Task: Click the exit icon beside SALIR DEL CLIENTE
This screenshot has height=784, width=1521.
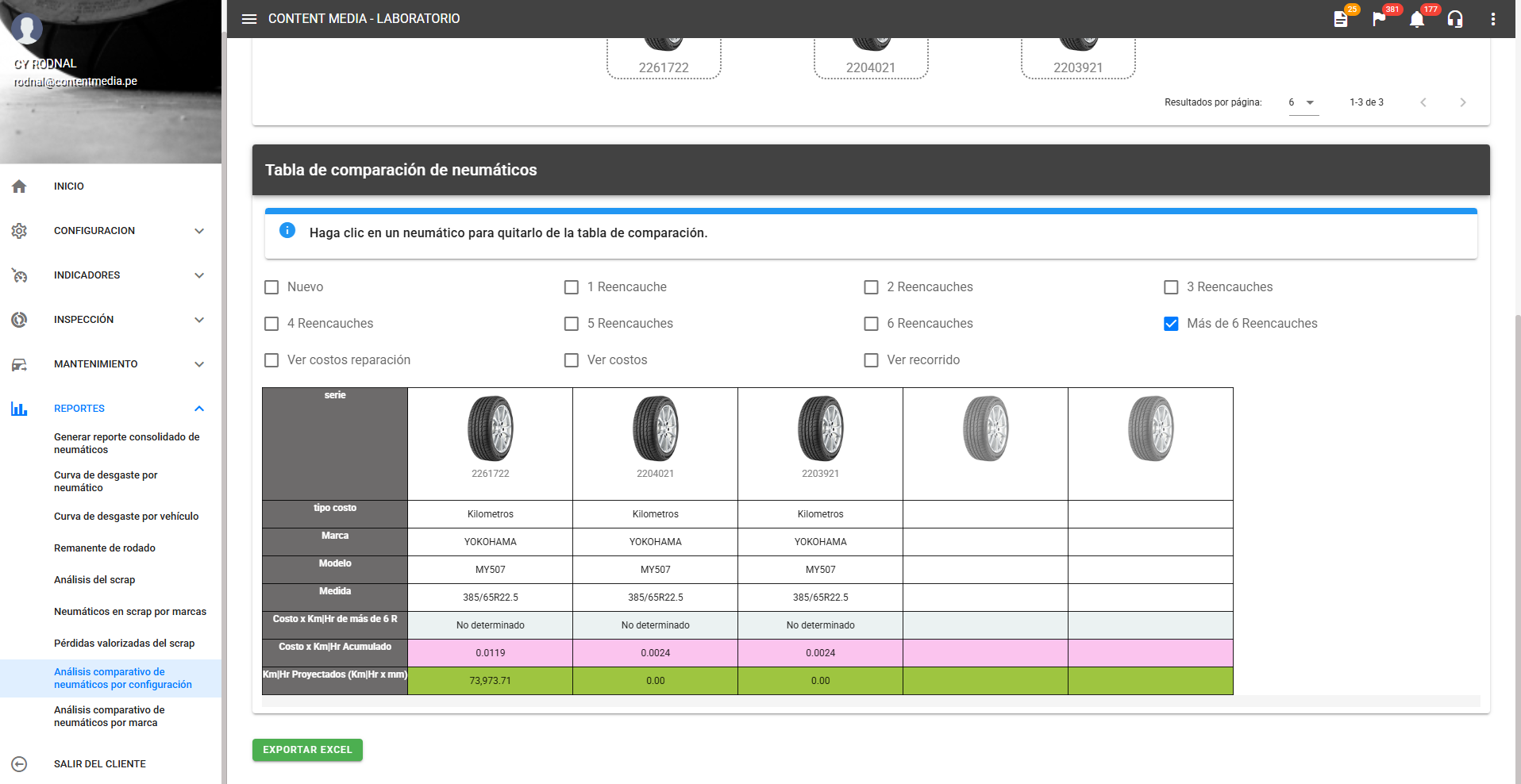Action: [x=20, y=764]
